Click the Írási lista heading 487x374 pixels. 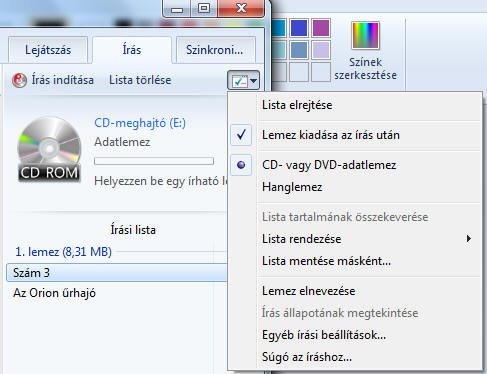133,230
